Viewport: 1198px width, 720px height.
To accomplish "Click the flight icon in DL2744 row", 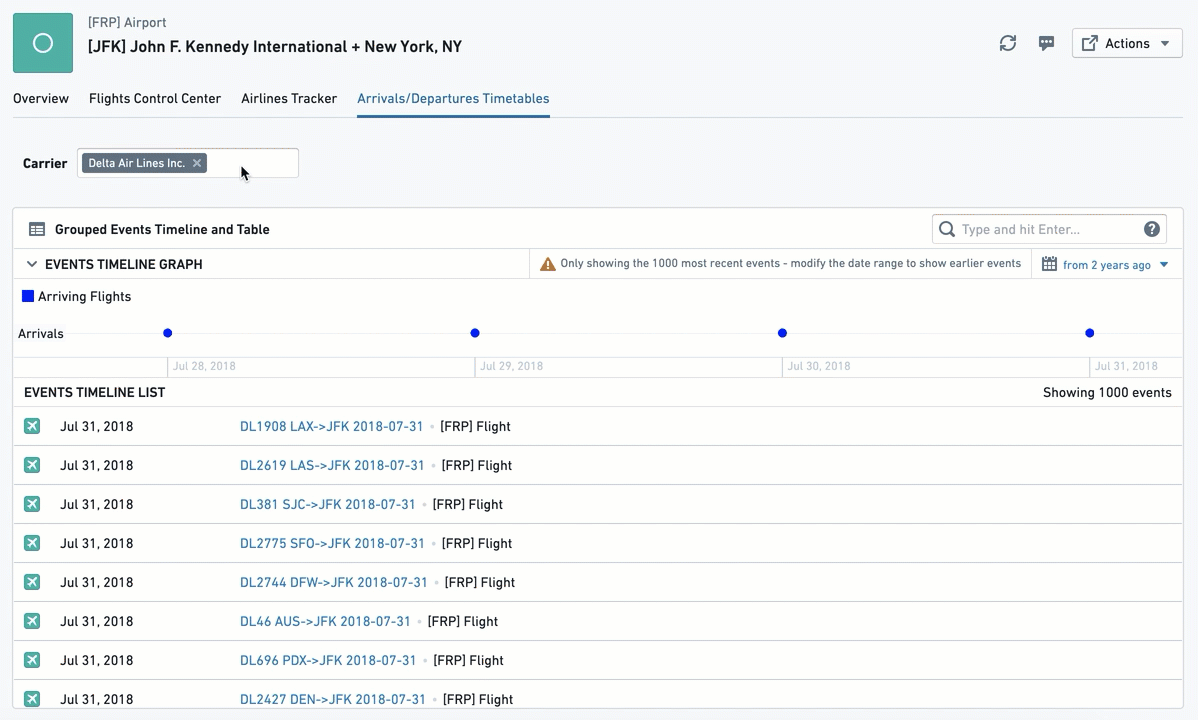I will [x=32, y=582].
